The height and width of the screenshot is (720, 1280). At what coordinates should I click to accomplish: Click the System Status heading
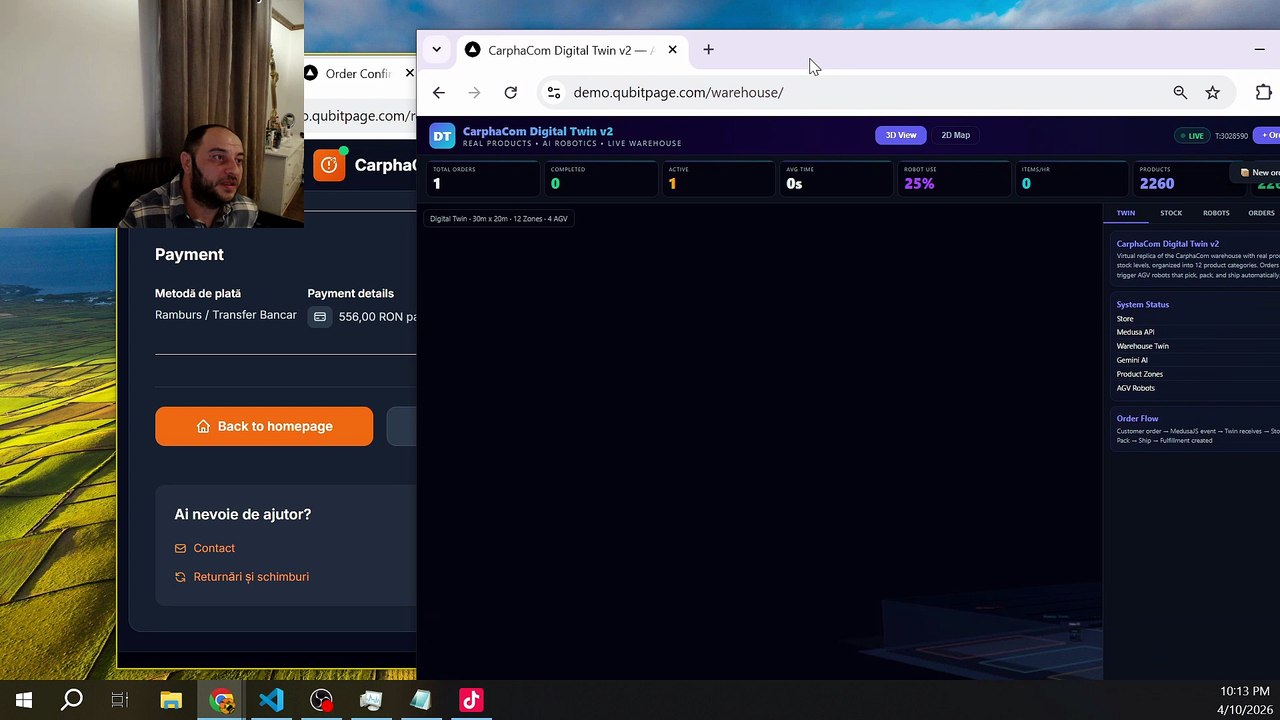point(1143,305)
